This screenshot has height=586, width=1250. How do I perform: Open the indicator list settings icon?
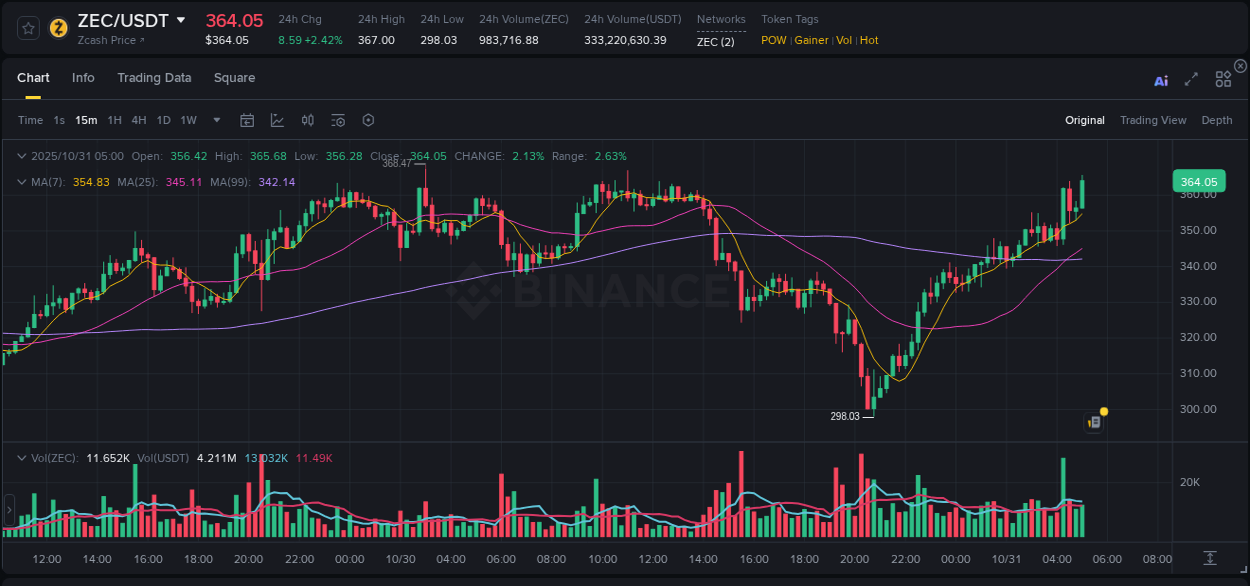(x=337, y=119)
